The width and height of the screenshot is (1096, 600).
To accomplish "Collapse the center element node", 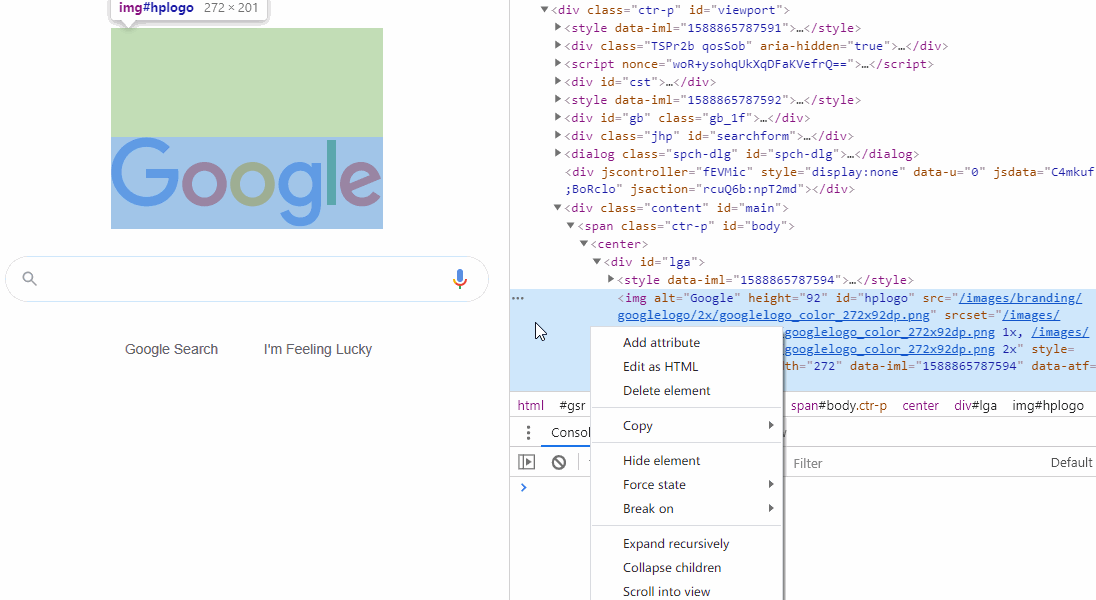I will [x=584, y=244].
